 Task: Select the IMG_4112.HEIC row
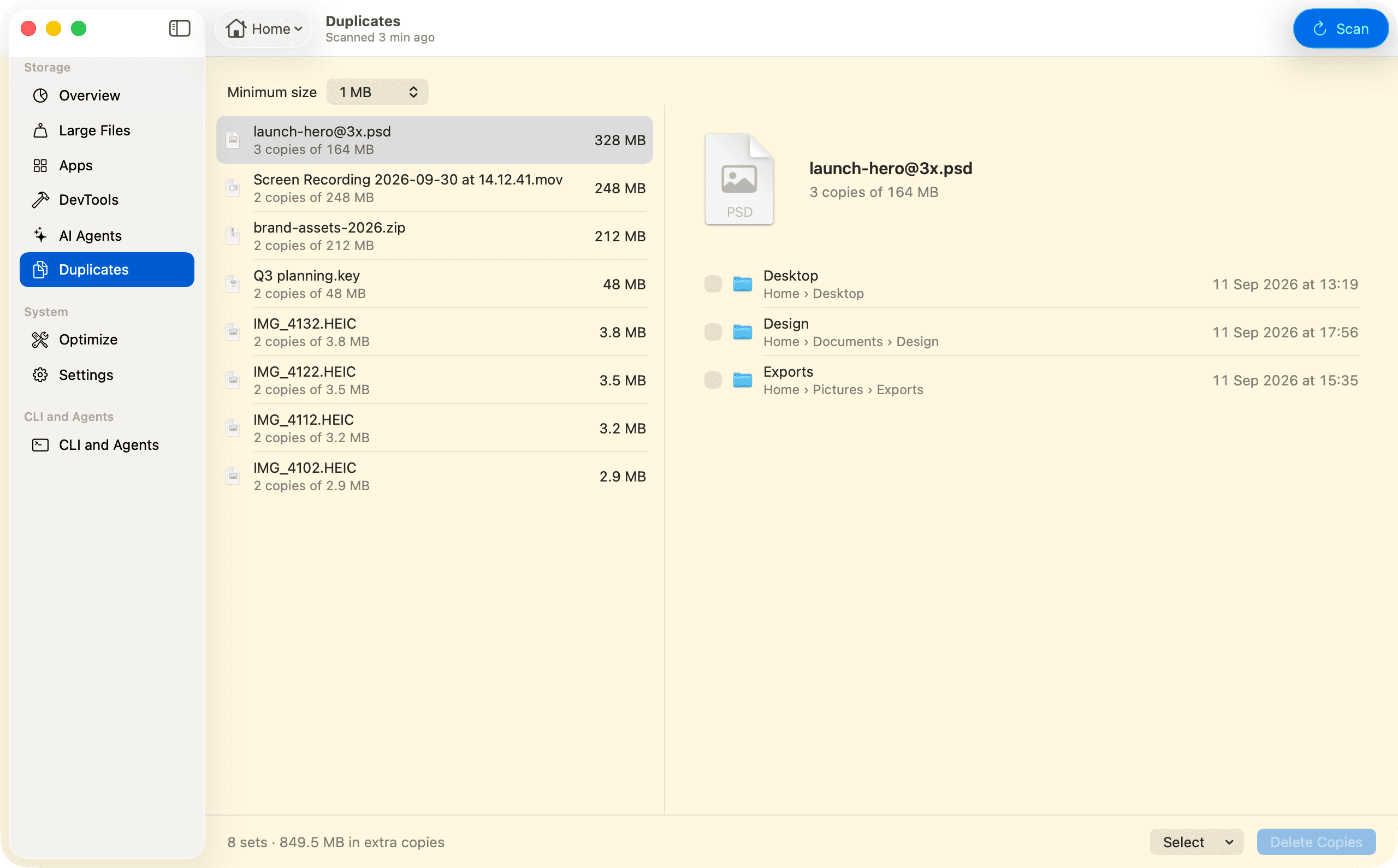435,428
